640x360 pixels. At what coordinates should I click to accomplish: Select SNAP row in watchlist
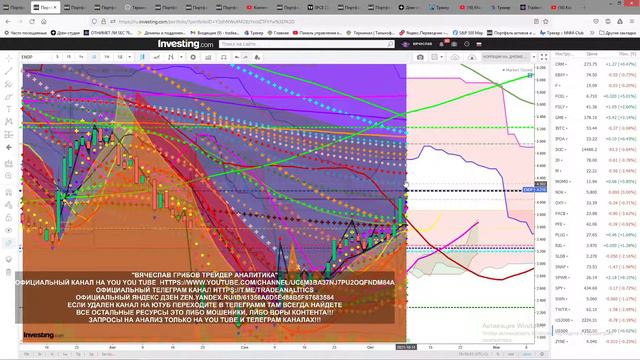595,267
